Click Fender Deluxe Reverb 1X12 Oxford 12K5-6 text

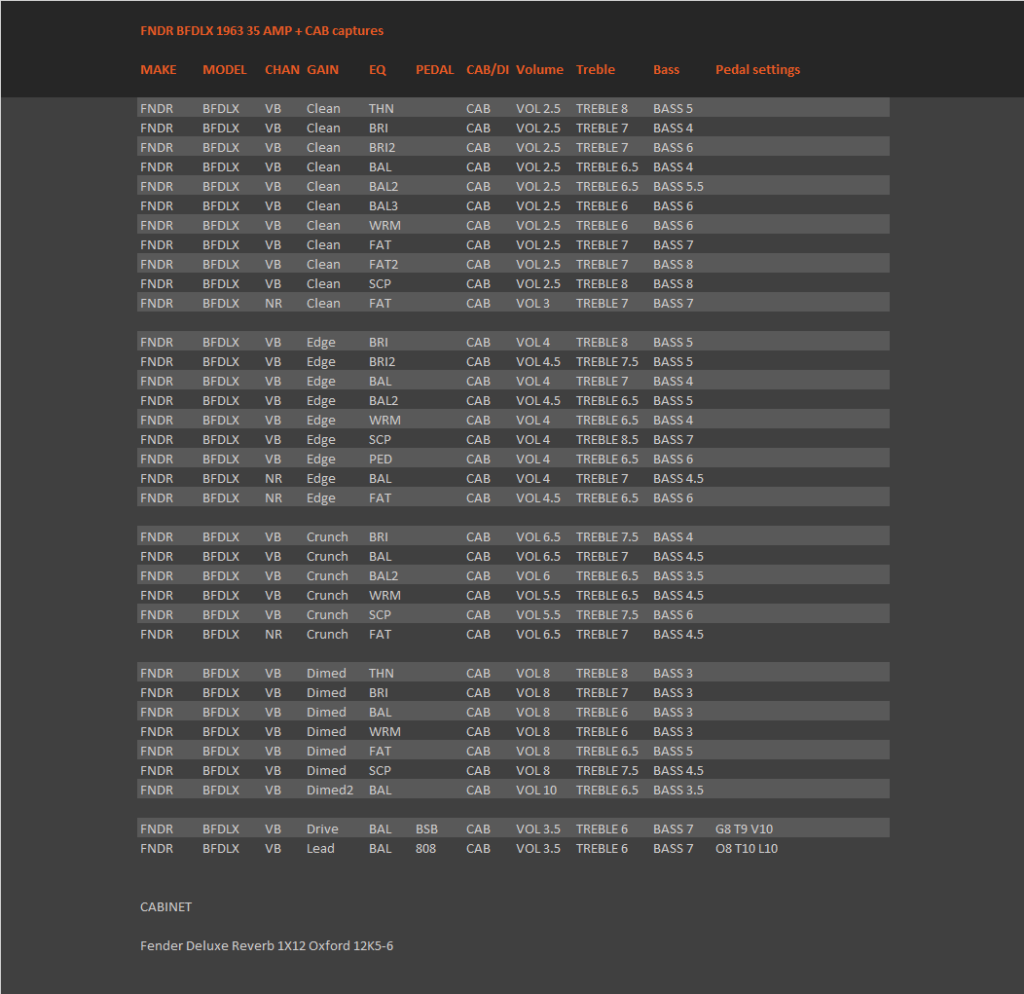coord(266,946)
